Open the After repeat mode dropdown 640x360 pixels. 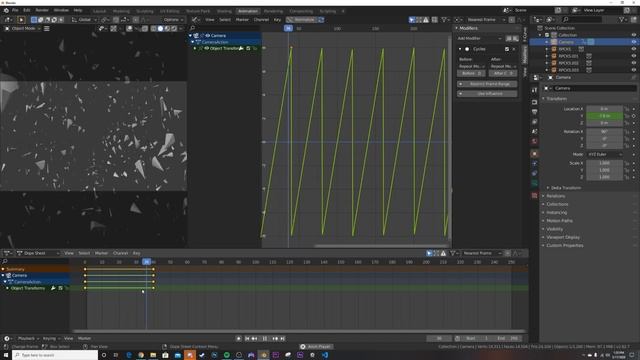coord(503,66)
